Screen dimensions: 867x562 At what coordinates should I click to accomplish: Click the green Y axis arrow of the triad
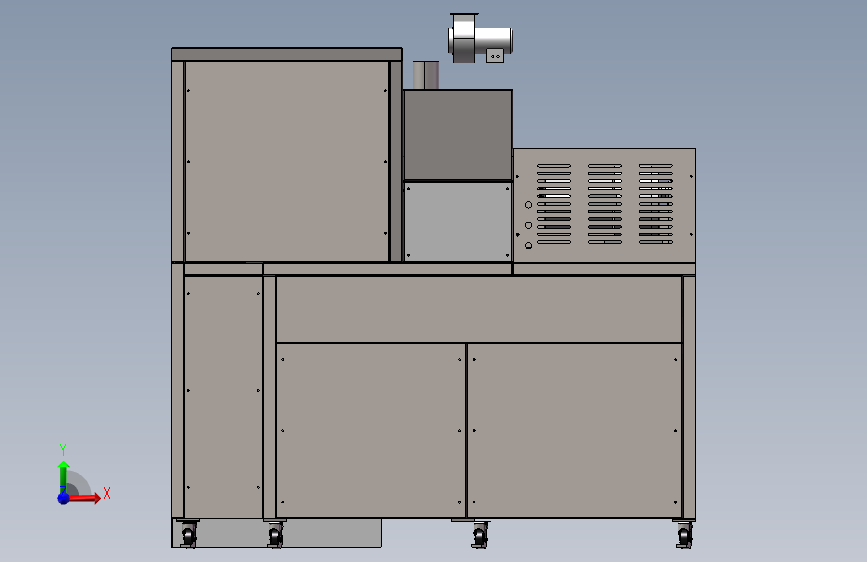[x=63, y=477]
